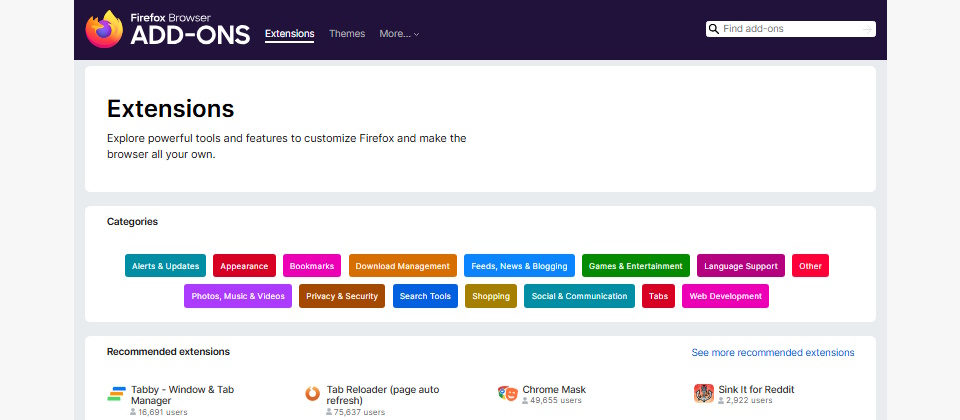Select the Search Tools category

pos(425,296)
